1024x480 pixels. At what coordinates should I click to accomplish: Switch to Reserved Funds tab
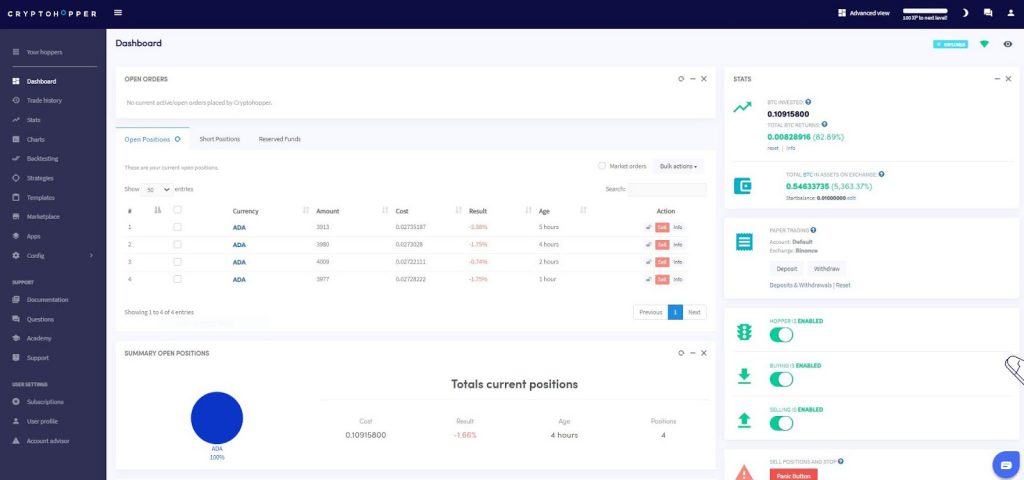pyautogui.click(x=280, y=139)
